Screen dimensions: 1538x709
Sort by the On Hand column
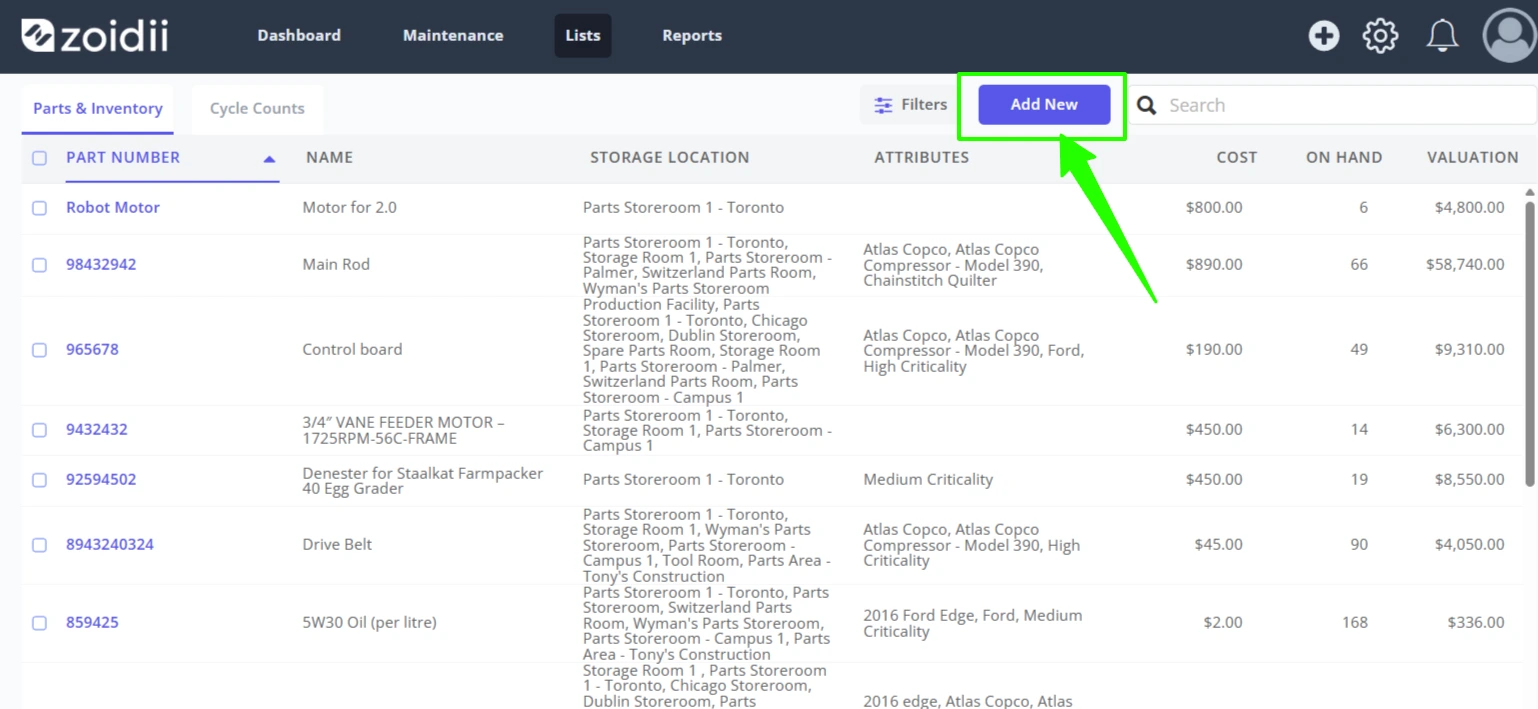(x=1344, y=157)
